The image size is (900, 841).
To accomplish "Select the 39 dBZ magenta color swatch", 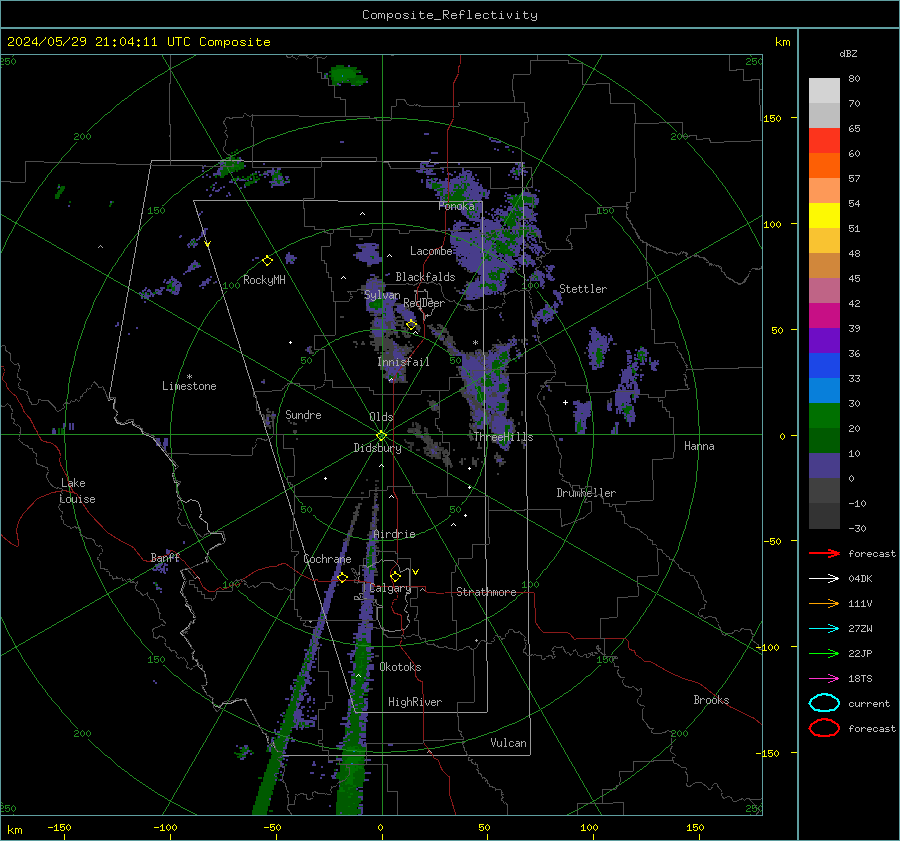I will [x=824, y=315].
